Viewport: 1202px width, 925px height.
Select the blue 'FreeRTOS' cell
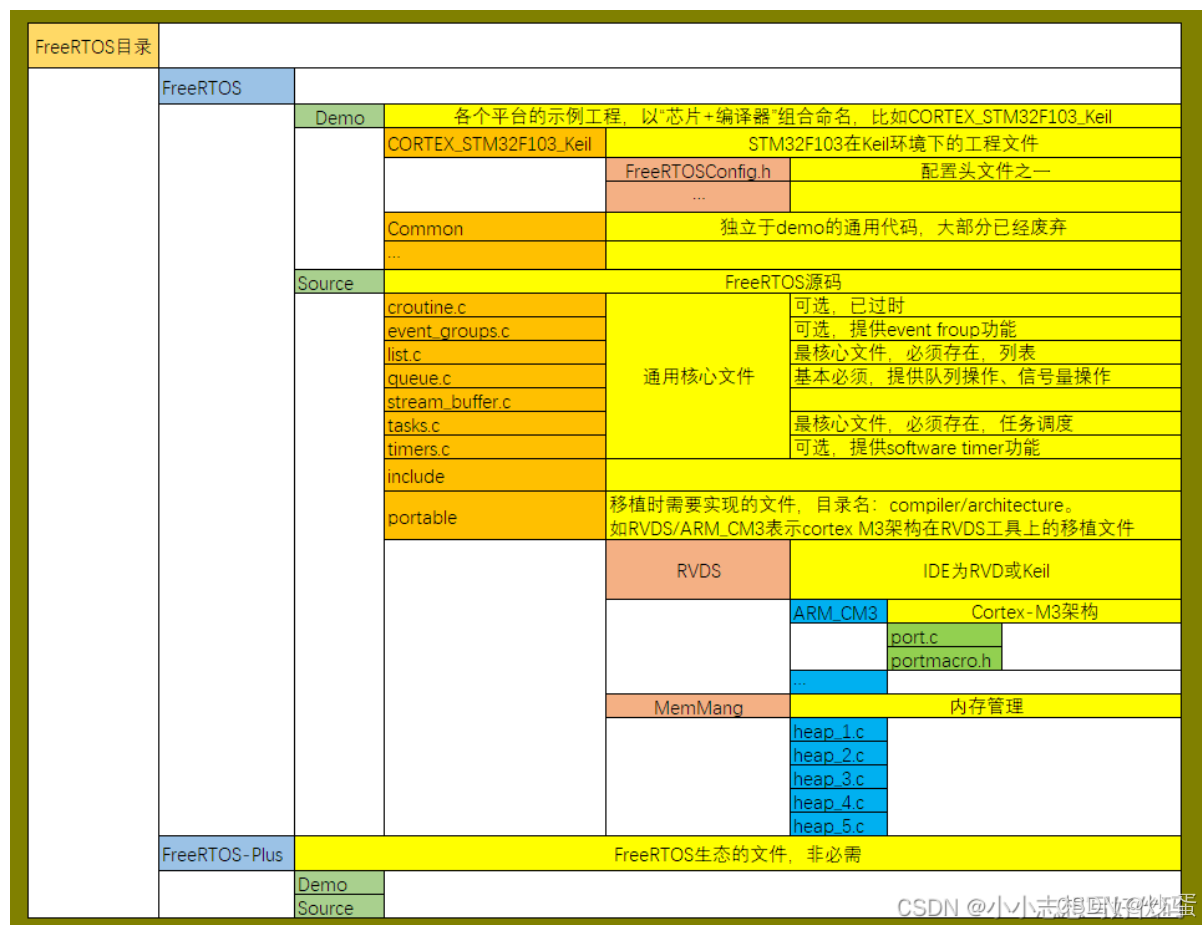coord(226,87)
